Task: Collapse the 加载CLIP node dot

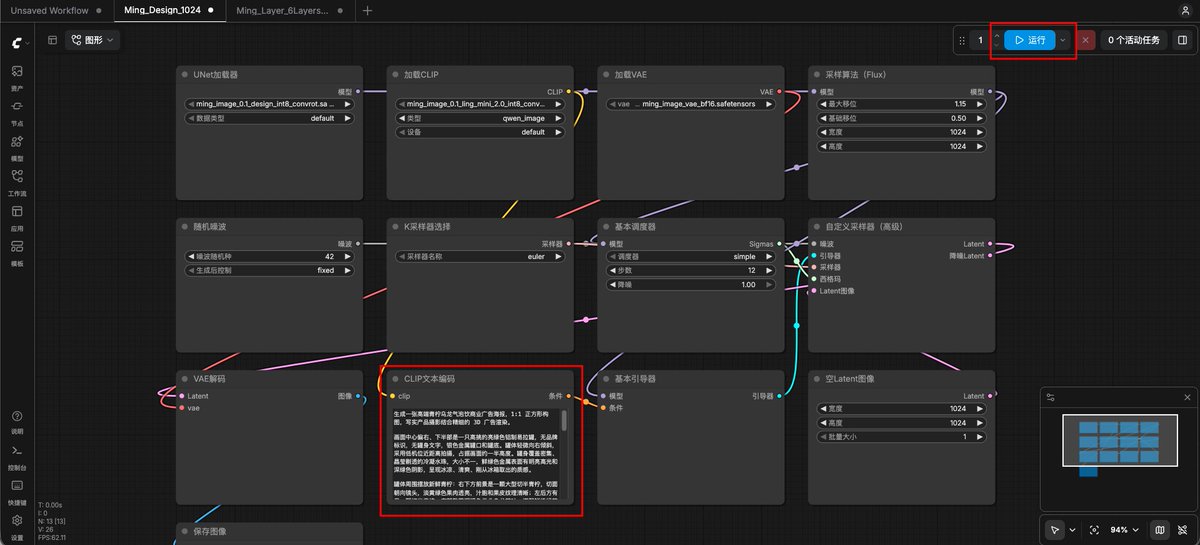Action: [396, 75]
